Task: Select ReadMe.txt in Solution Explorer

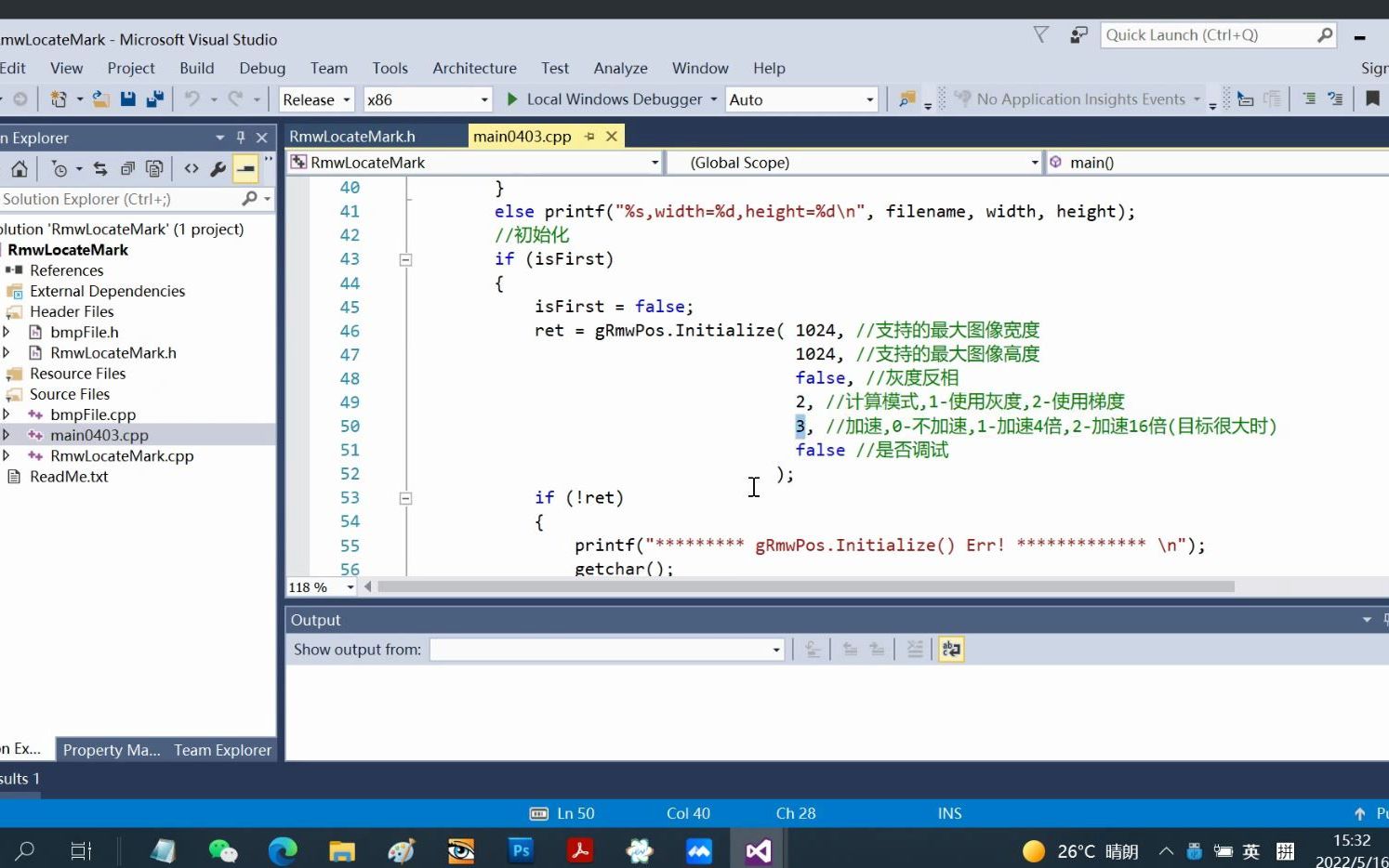Action: [x=69, y=476]
